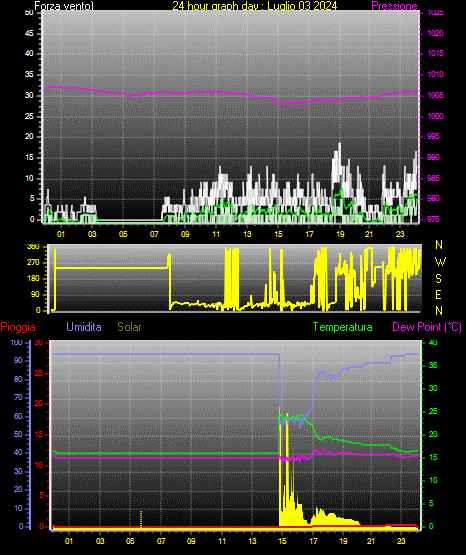Image resolution: width=466 pixels, height=555 pixels.
Task: Select the 24 hour graph day title
Action: pos(254,6)
